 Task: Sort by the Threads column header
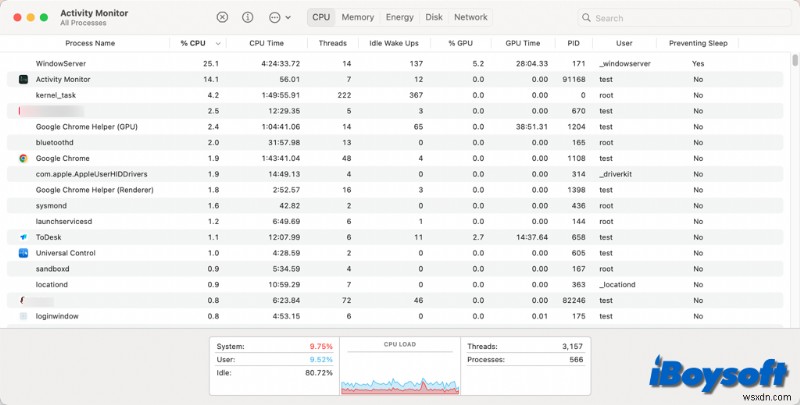point(333,43)
